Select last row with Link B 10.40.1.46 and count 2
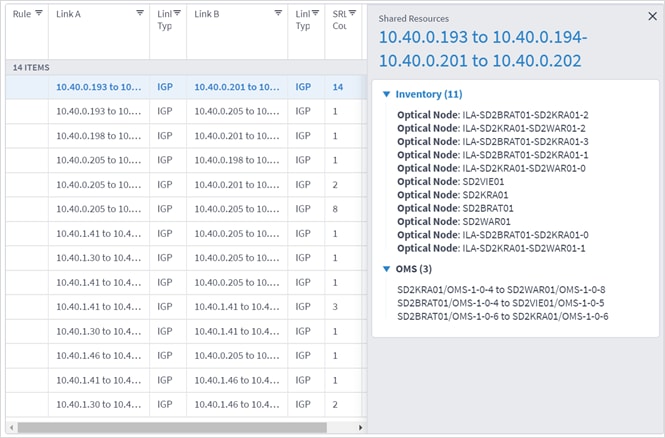 (186, 405)
